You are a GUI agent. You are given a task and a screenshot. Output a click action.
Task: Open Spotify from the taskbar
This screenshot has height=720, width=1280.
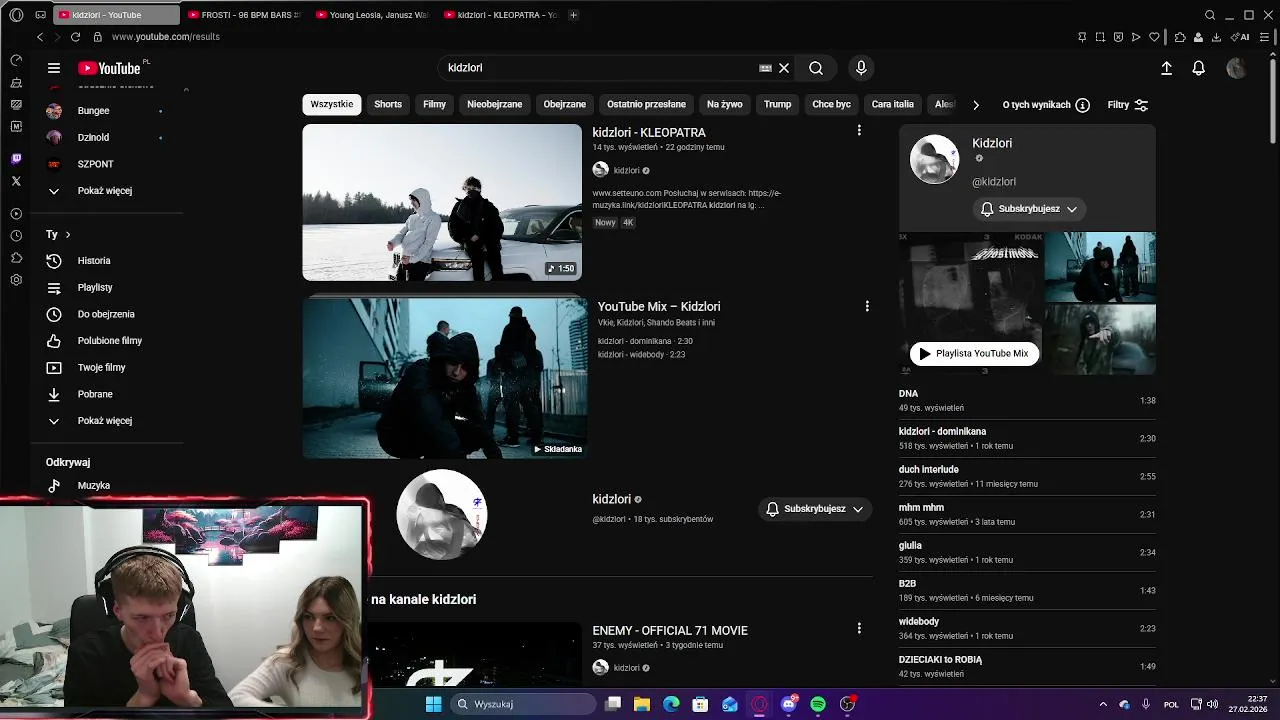tap(818, 704)
